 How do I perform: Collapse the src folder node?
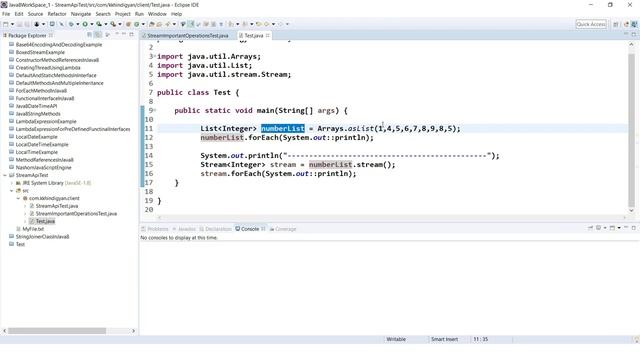[12, 191]
